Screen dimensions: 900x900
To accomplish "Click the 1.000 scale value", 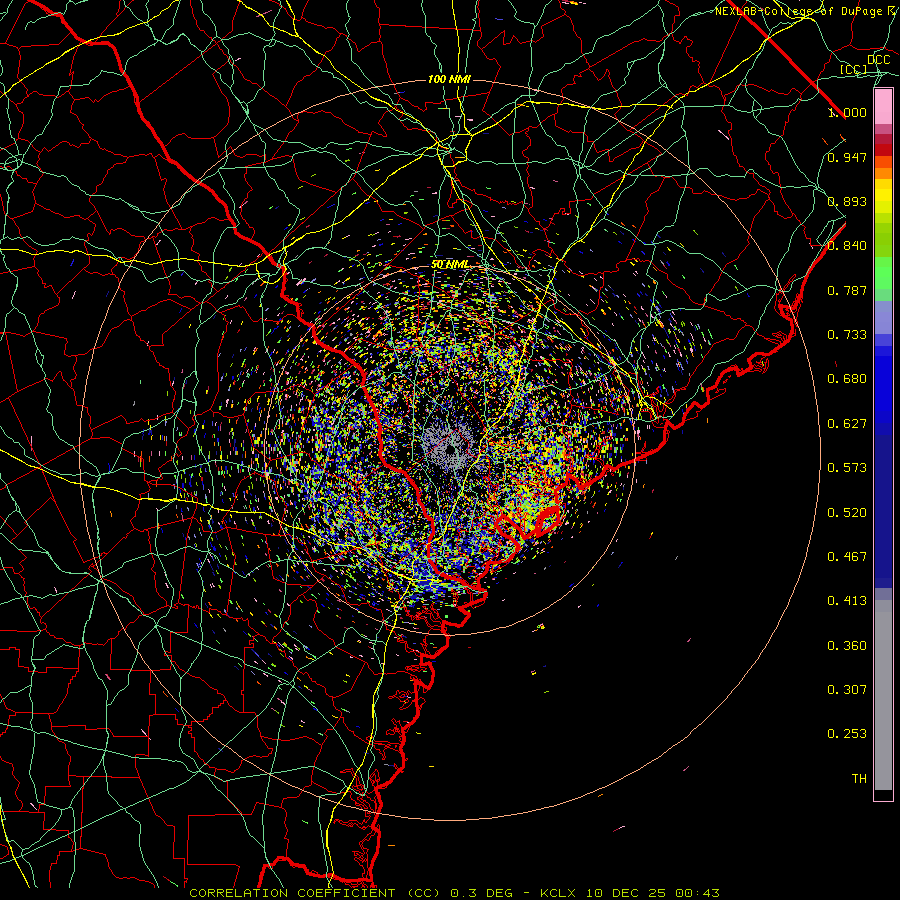I will tap(847, 112).
